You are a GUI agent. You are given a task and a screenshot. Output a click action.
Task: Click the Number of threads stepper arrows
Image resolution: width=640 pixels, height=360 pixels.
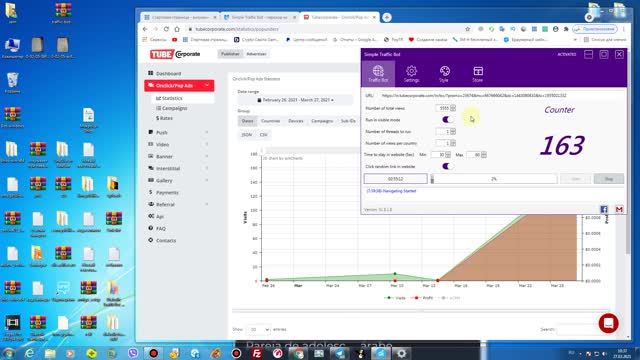(x=453, y=131)
